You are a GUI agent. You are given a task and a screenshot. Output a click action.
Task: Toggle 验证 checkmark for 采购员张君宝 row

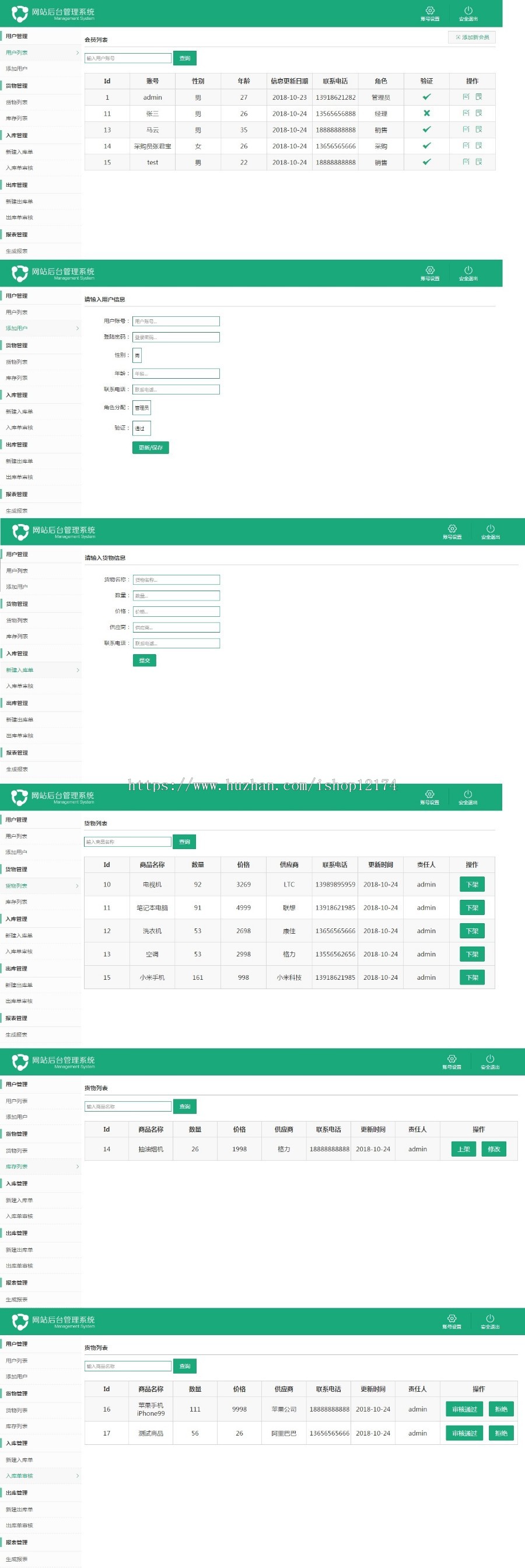tap(426, 145)
